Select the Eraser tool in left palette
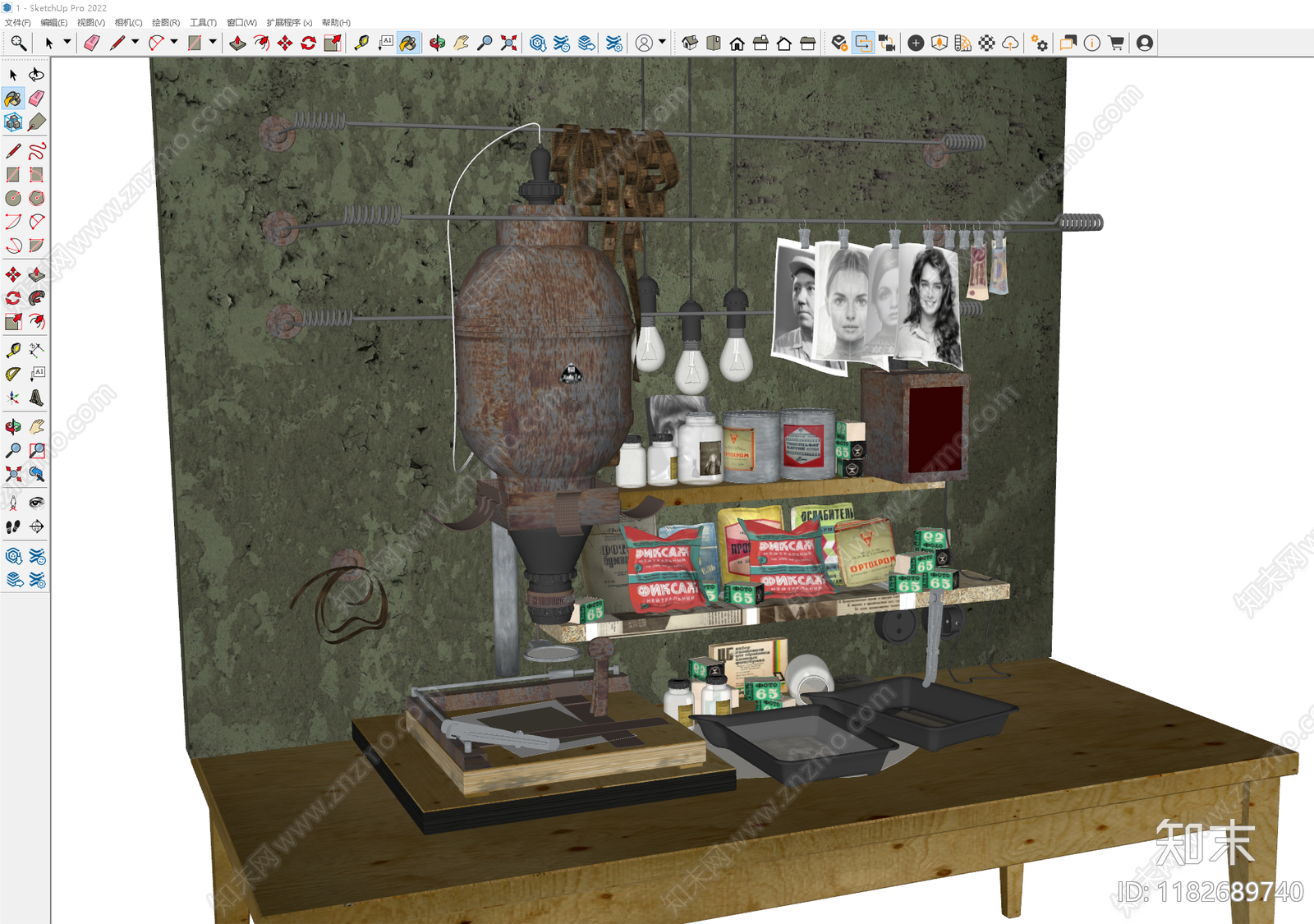The height and width of the screenshot is (924, 1314). [x=37, y=99]
